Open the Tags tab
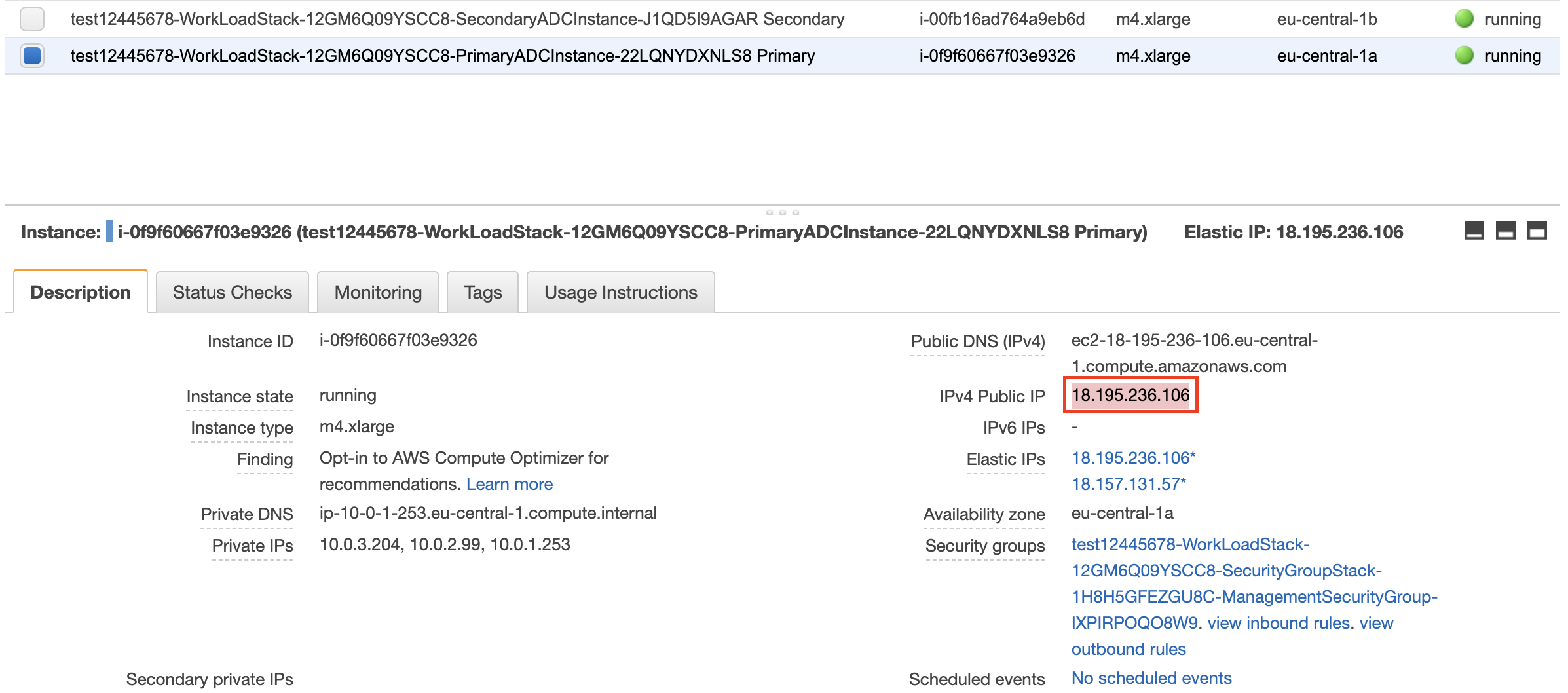The width and height of the screenshot is (1568, 693). (x=483, y=292)
